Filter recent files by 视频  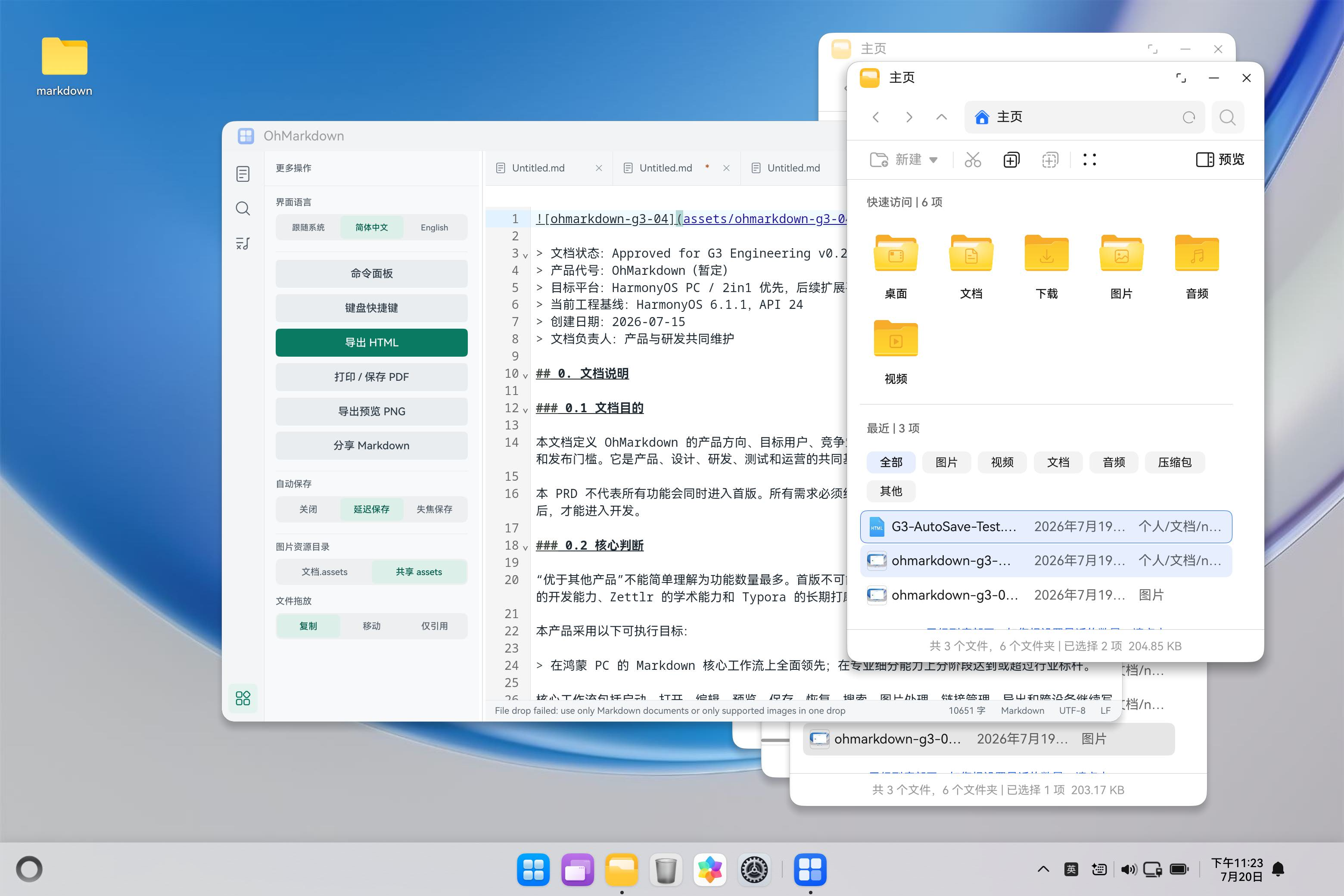tap(1002, 462)
